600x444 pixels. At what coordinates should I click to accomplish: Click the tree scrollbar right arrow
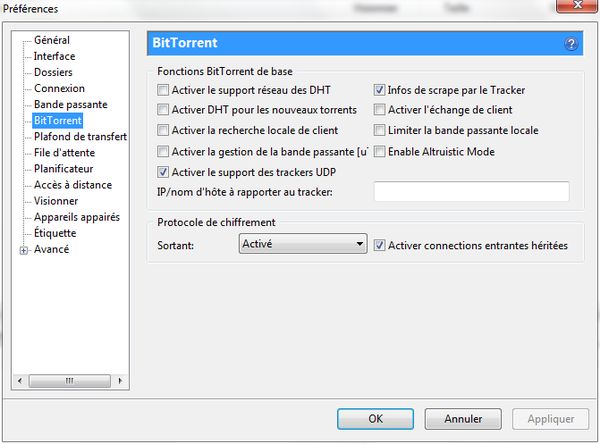120,381
